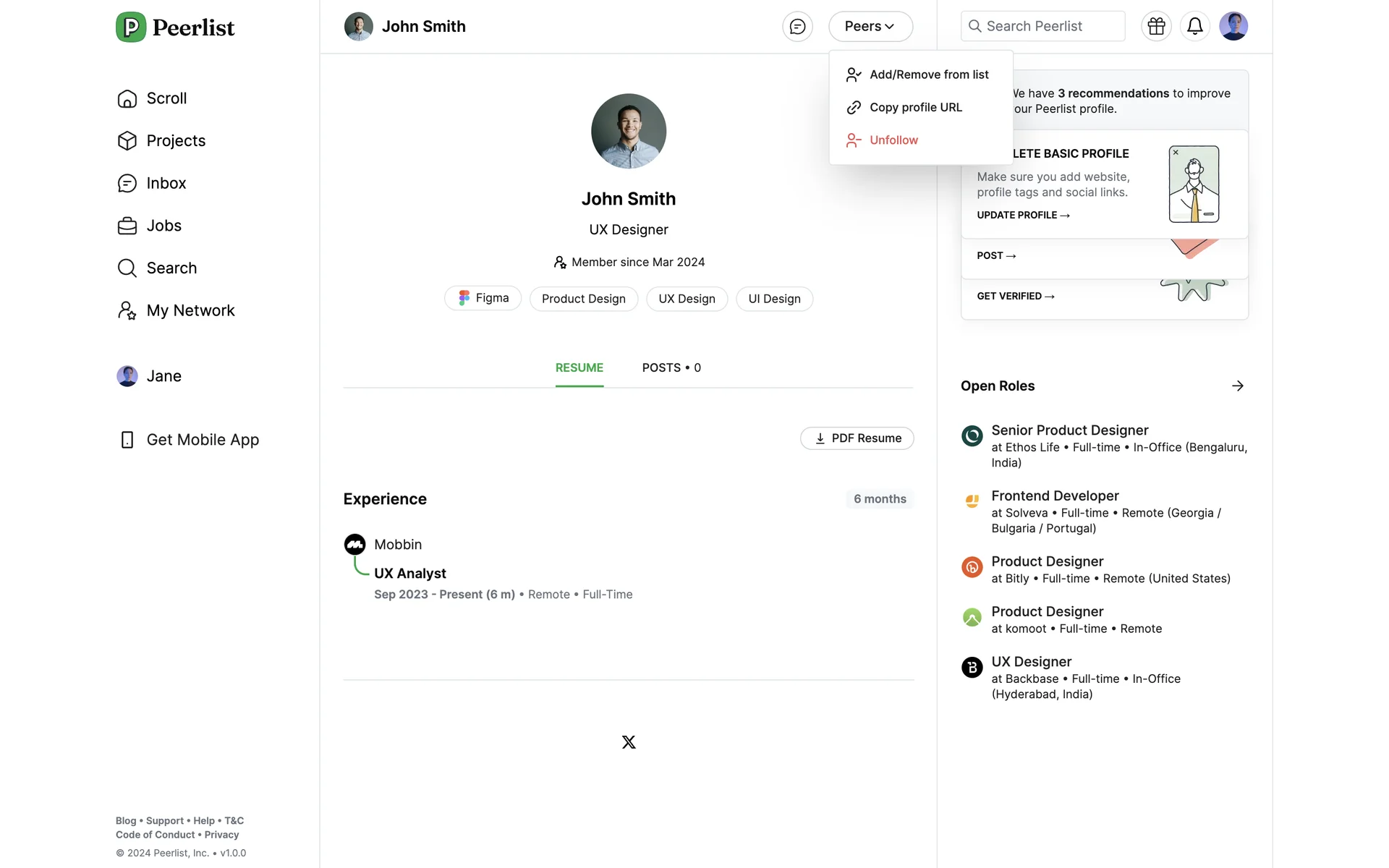This screenshot has height=868, width=1389.
Task: Expand Open Roles with the arrow
Action: 1237,386
